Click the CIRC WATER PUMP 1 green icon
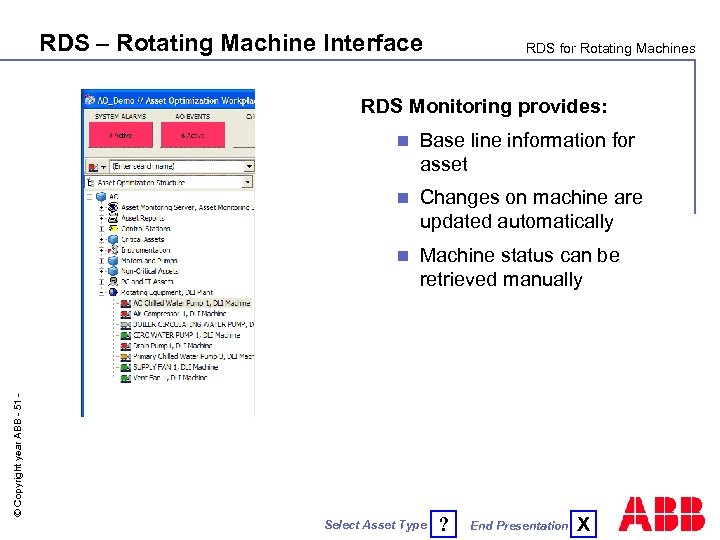The width and height of the screenshot is (720, 540). [125, 336]
